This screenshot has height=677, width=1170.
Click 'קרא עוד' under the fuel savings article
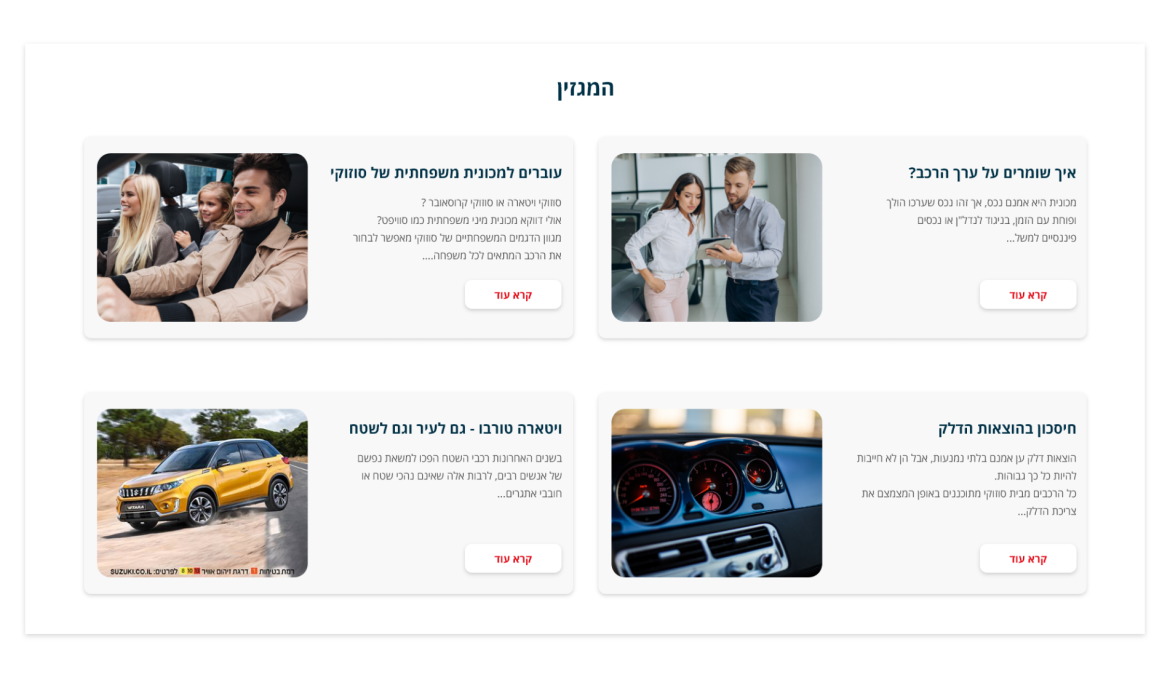[1027, 558]
